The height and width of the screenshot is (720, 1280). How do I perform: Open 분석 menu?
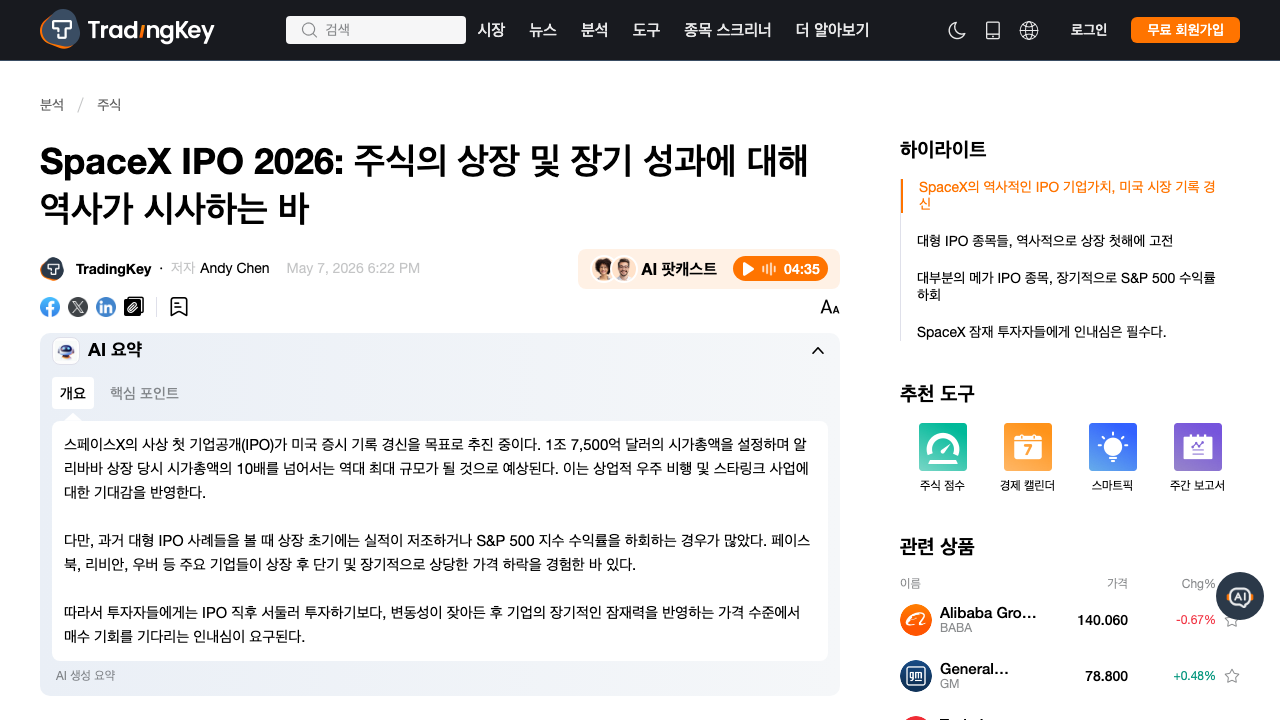(594, 30)
